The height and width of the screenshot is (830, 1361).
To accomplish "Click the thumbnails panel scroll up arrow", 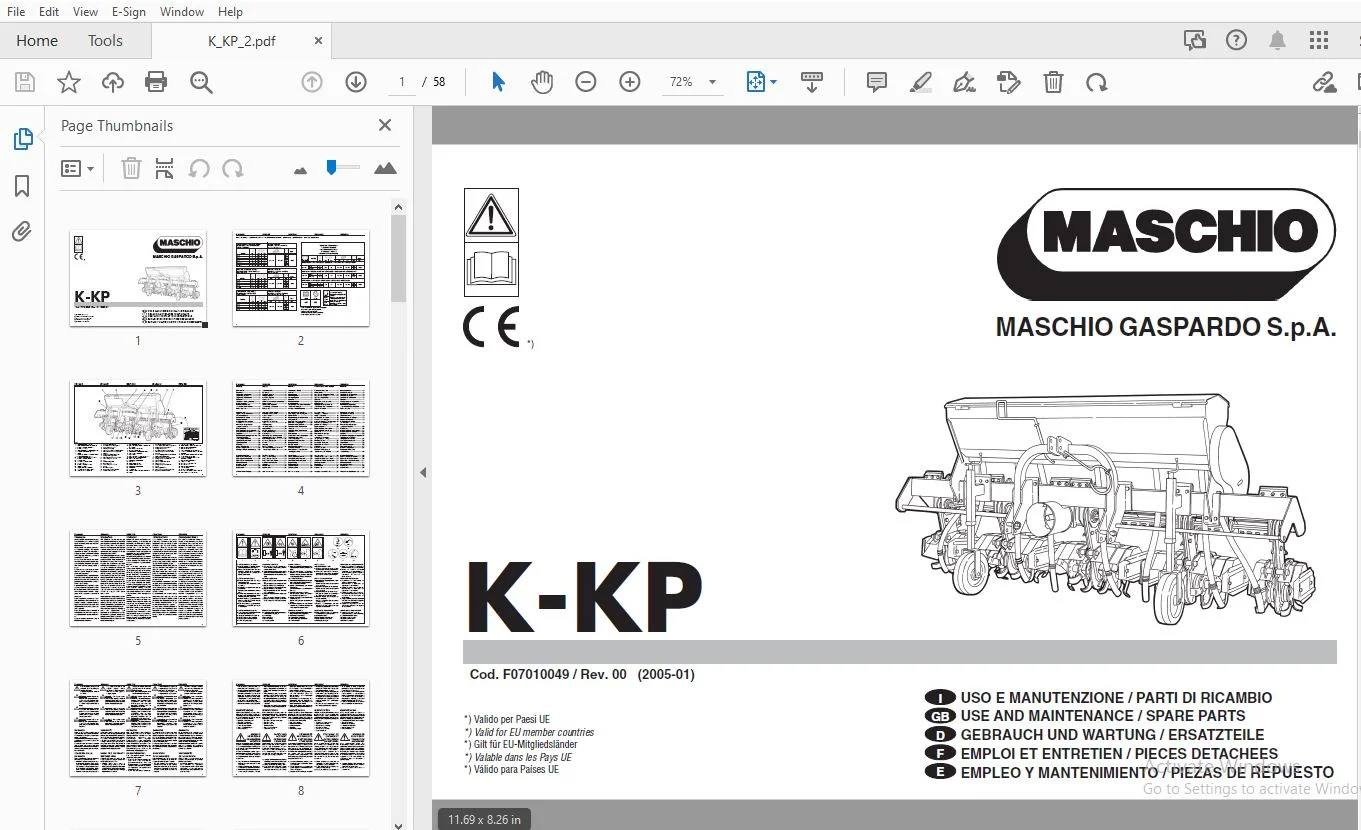I will click(398, 207).
